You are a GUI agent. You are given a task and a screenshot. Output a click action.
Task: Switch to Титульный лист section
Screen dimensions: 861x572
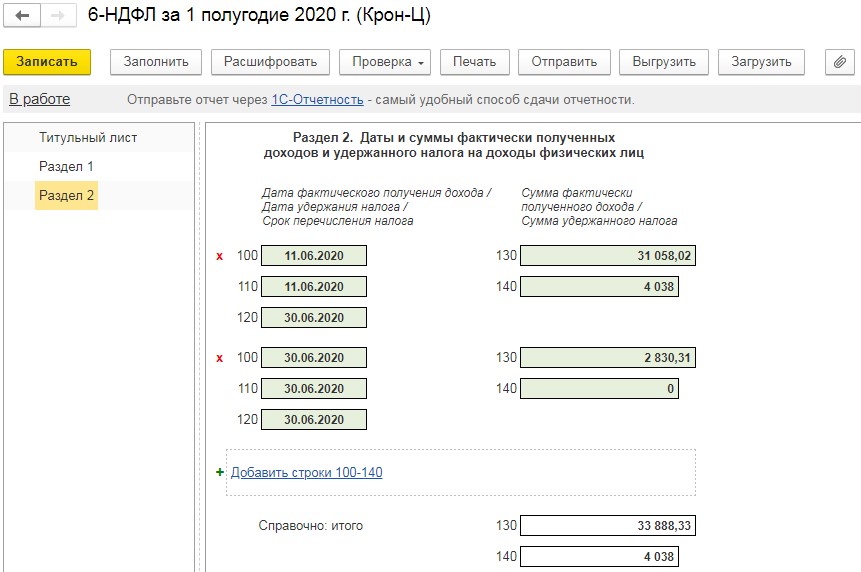[x=88, y=137]
